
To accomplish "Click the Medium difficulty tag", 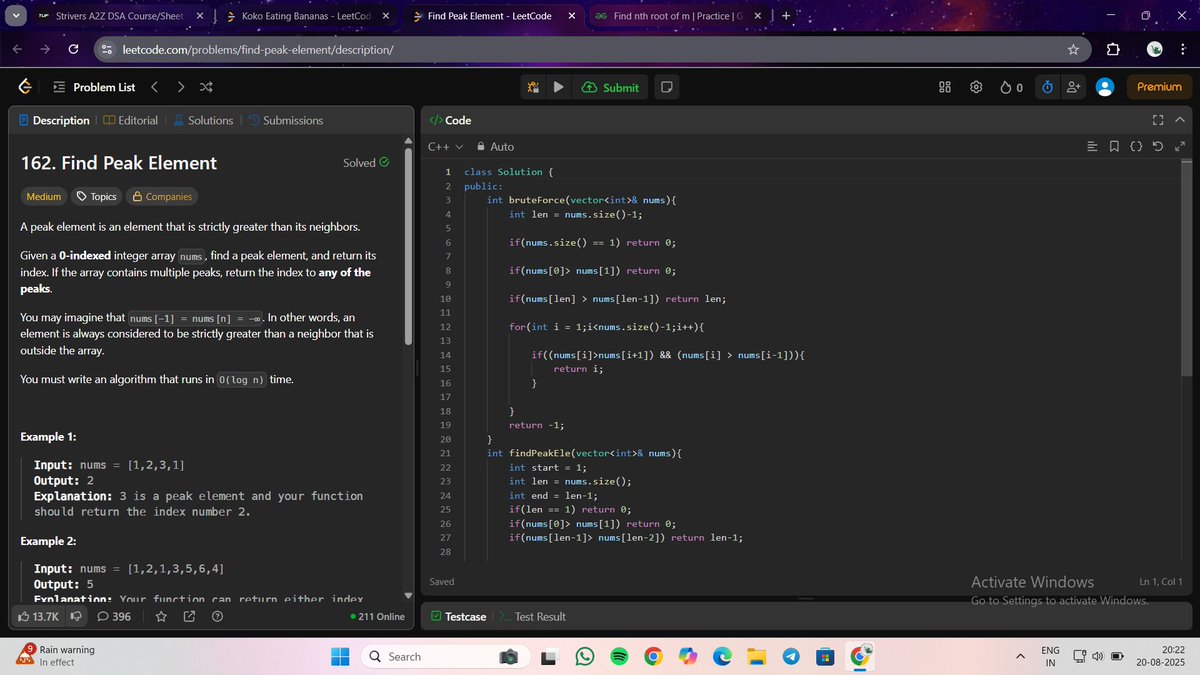I will pos(43,197).
